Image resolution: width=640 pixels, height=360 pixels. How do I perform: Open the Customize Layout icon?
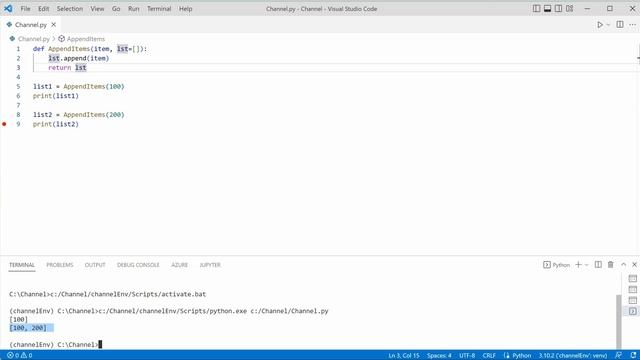pos(569,9)
